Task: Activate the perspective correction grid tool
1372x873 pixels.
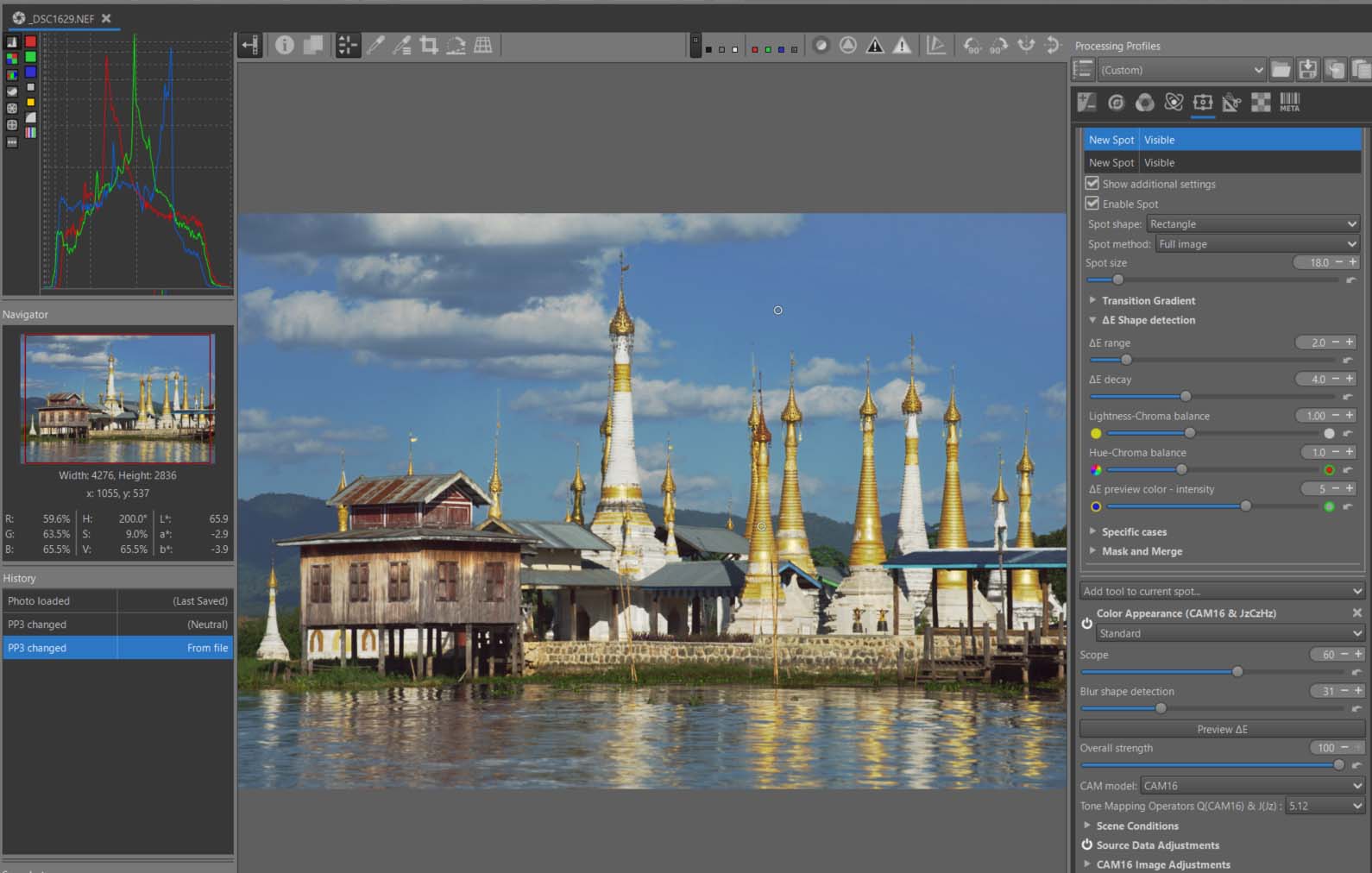Action: (483, 46)
